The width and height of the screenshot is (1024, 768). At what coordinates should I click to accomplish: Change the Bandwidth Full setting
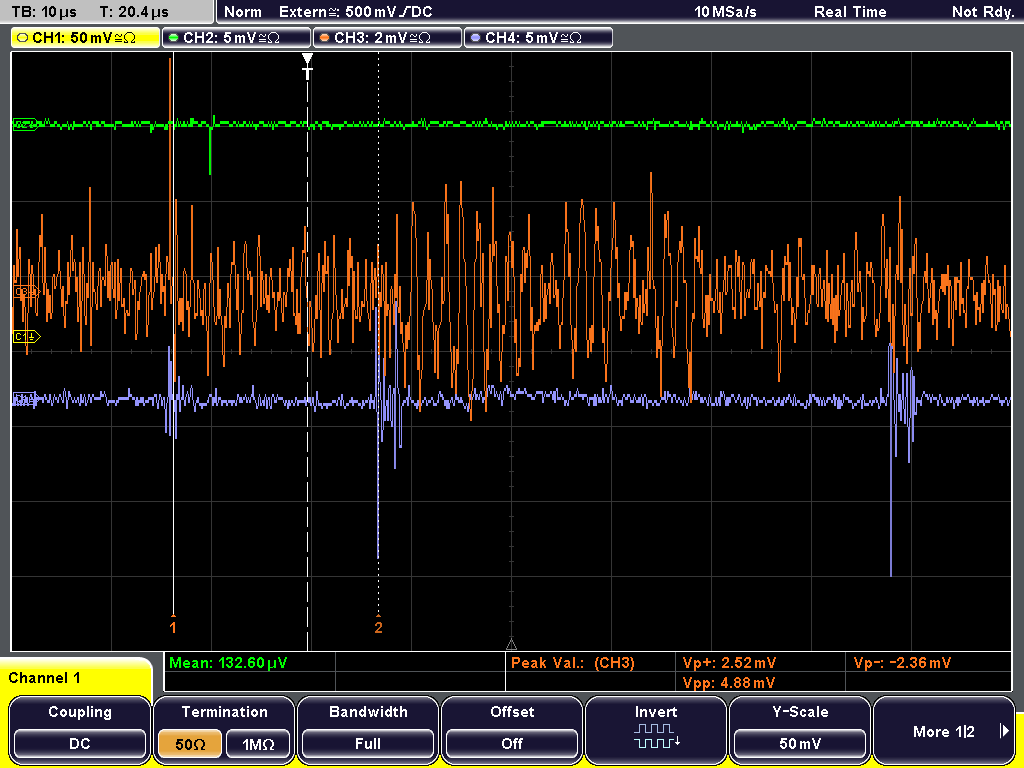(x=368, y=730)
